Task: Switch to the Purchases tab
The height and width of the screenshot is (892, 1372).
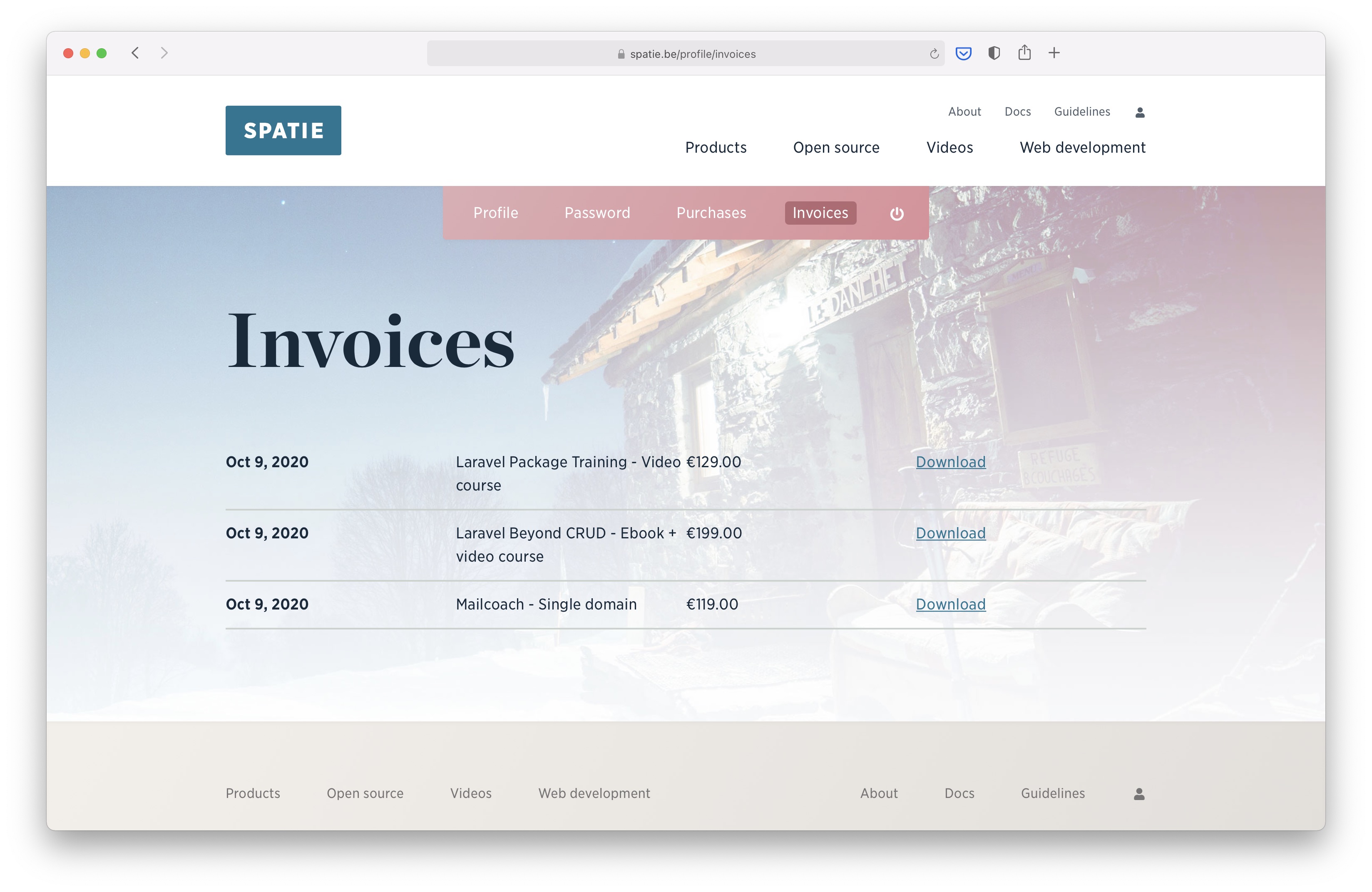Action: [711, 213]
